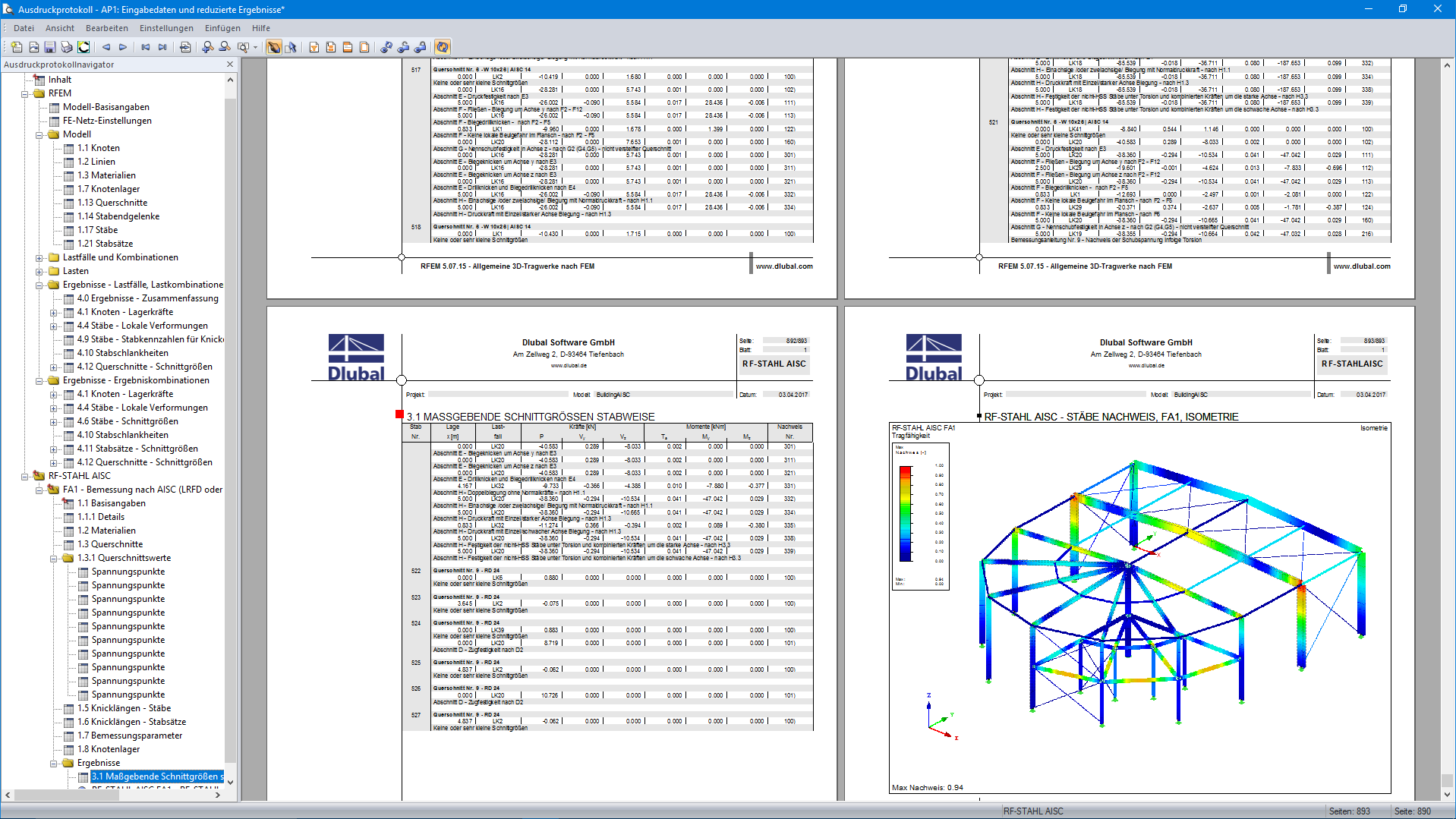
Task: Open the Einstellungen menu
Action: pyautogui.click(x=166, y=28)
